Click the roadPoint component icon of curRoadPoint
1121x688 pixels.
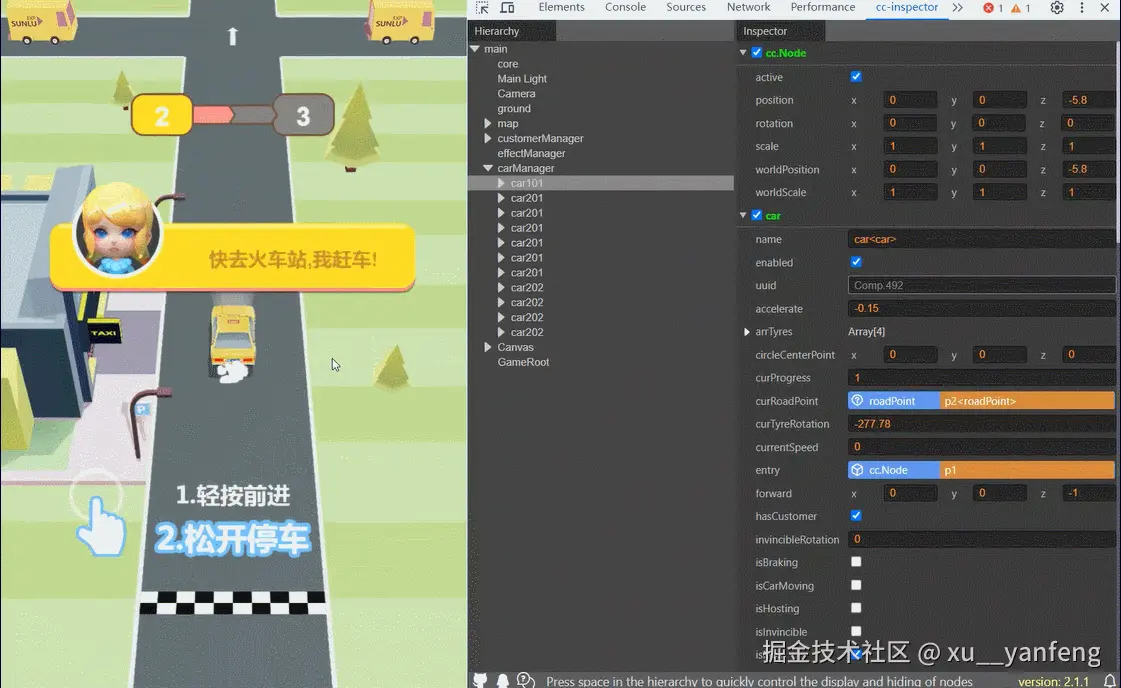point(857,400)
